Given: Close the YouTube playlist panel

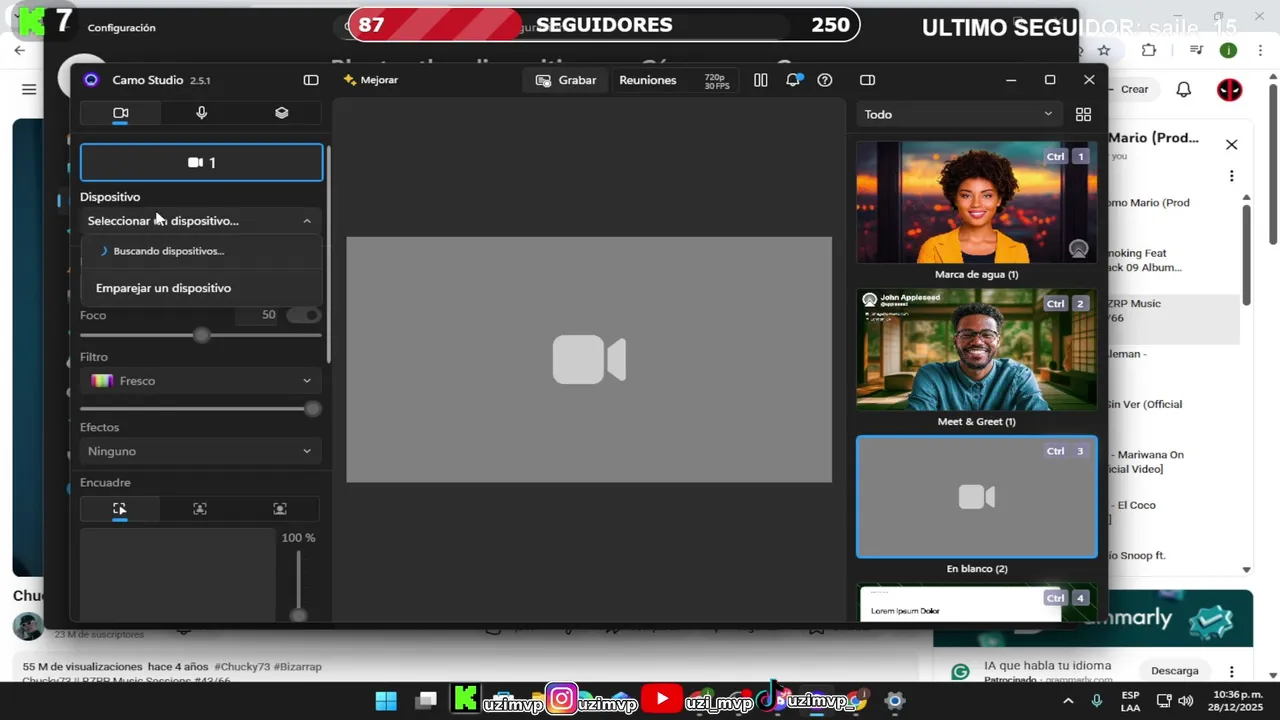Looking at the screenshot, I should pos(1232,144).
